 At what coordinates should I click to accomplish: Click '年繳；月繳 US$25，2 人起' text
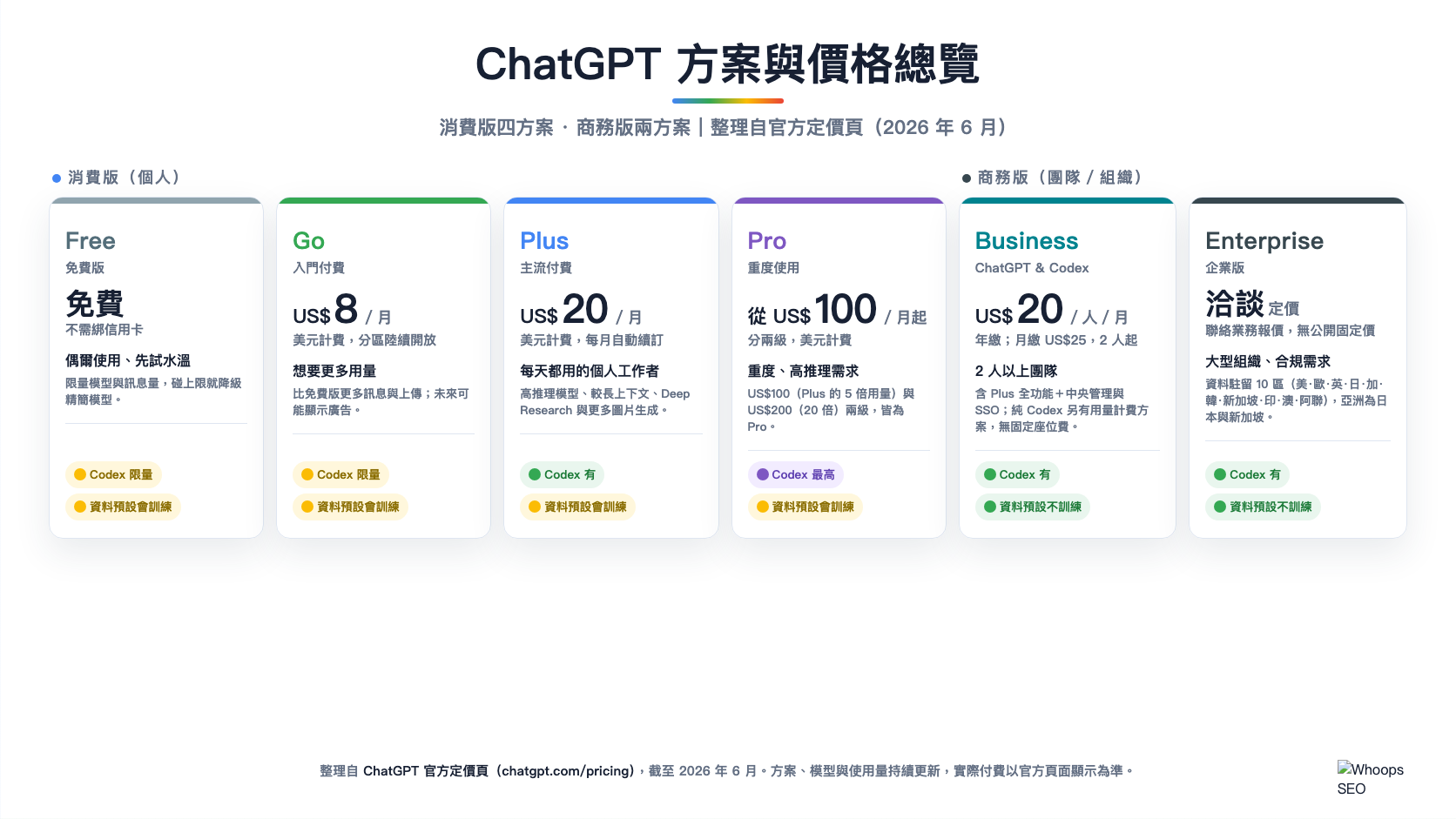(1056, 340)
